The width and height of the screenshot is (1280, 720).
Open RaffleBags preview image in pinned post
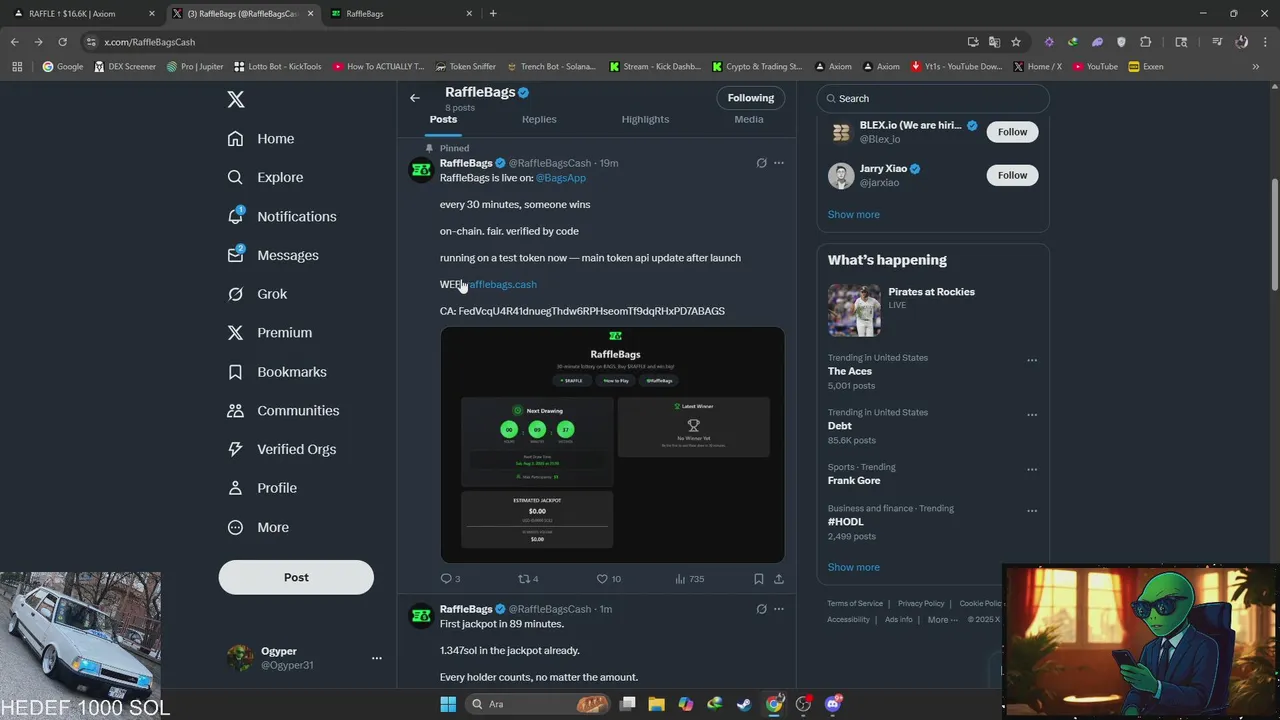tap(612, 445)
